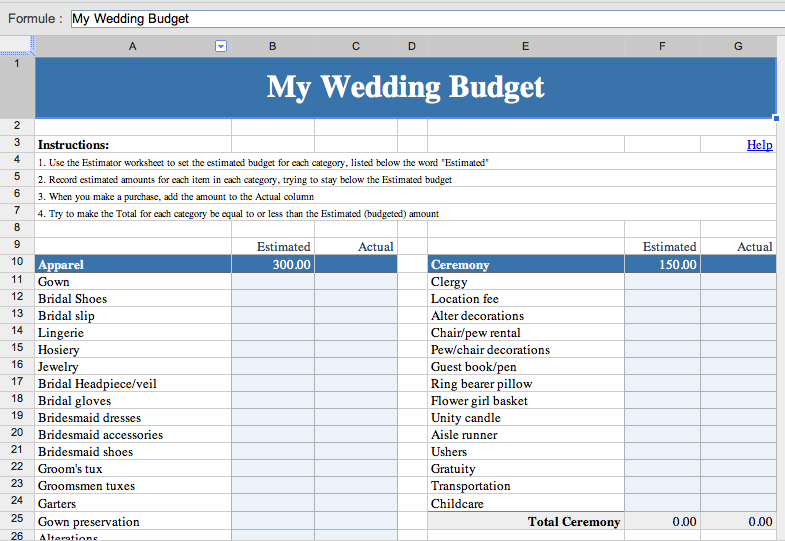Select the Transportation cell
Image resolution: width=785 pixels, height=541 pixels.
(x=526, y=486)
